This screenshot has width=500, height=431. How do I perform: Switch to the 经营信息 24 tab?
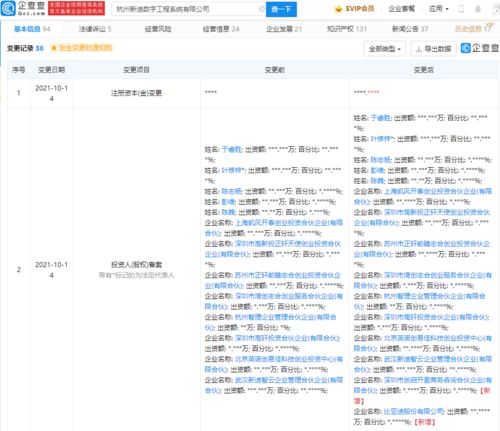coord(221,29)
